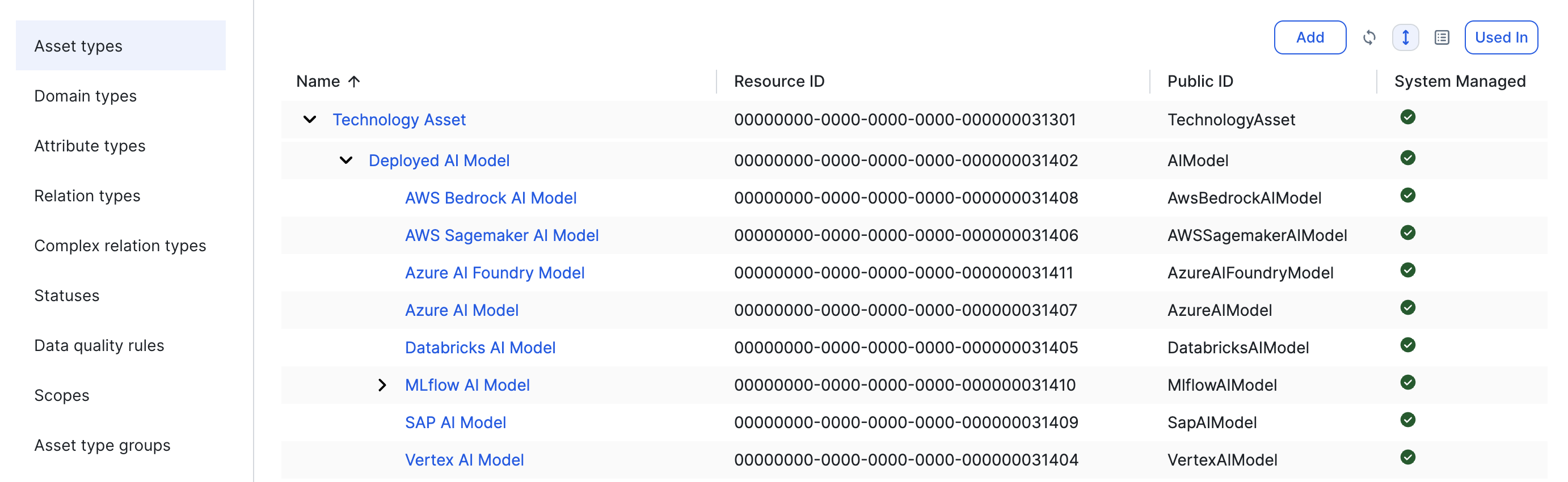This screenshot has width=1568, height=482.
Task: Open the SAP AI Model link
Action: pyautogui.click(x=456, y=422)
